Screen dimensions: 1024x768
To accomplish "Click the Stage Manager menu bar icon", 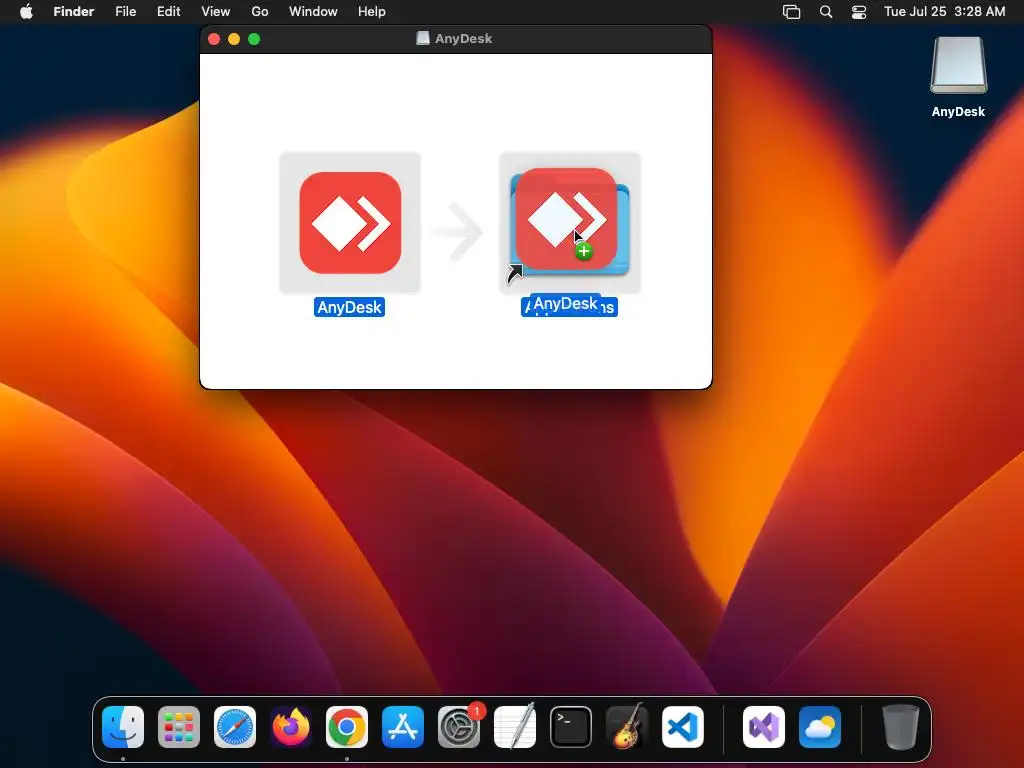I will (792, 12).
